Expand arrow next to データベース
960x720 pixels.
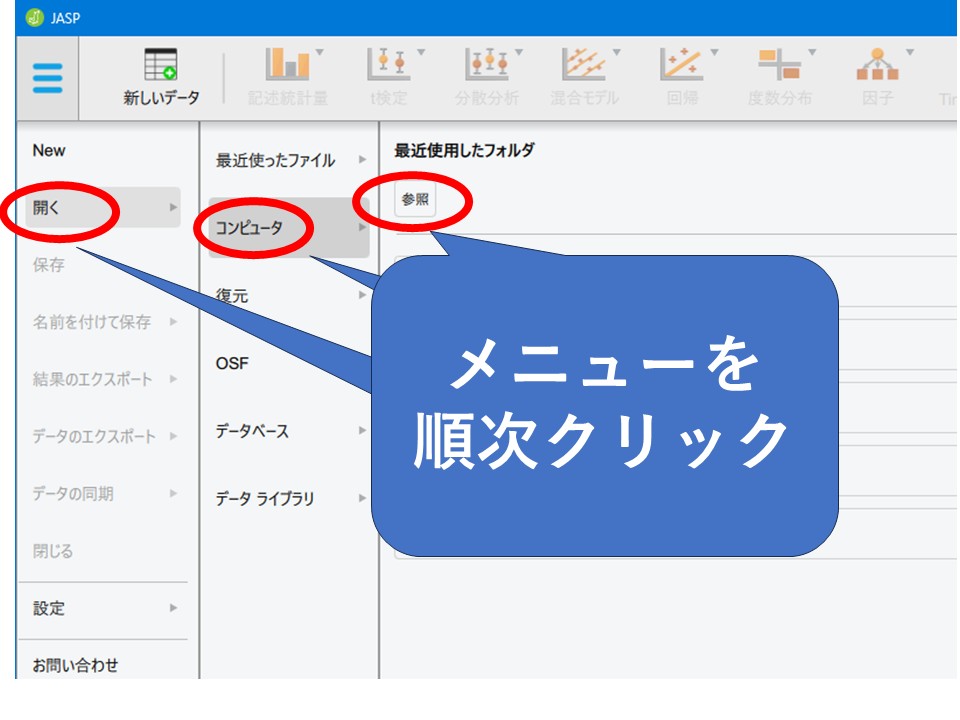tap(362, 430)
